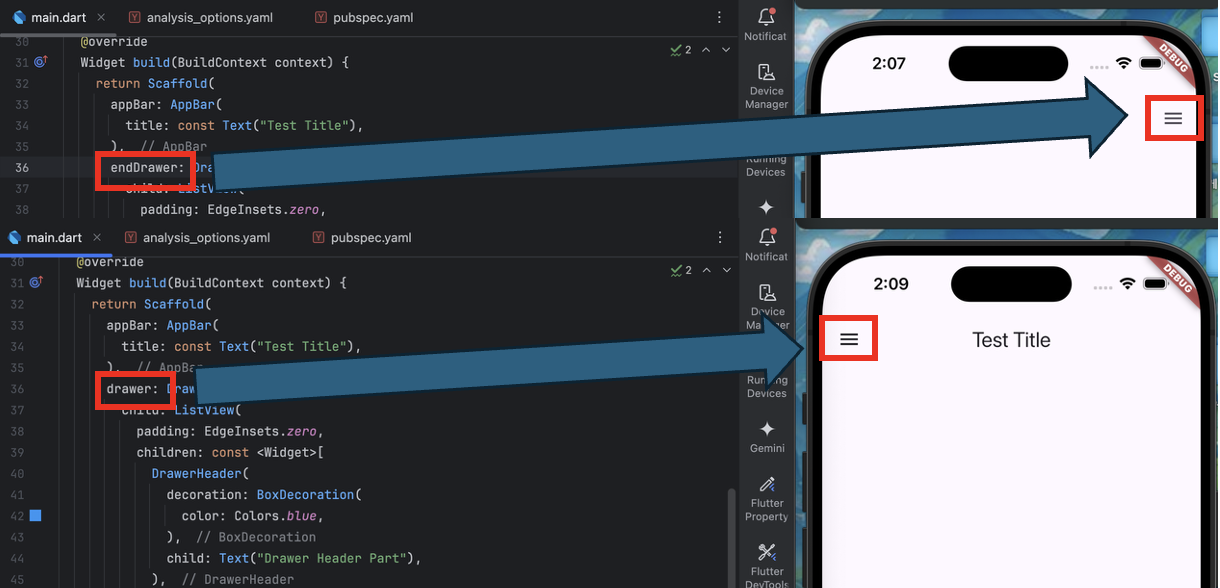Tap the hamburger menu beside Test Title
Screen dimensions: 1220x588
(849, 339)
